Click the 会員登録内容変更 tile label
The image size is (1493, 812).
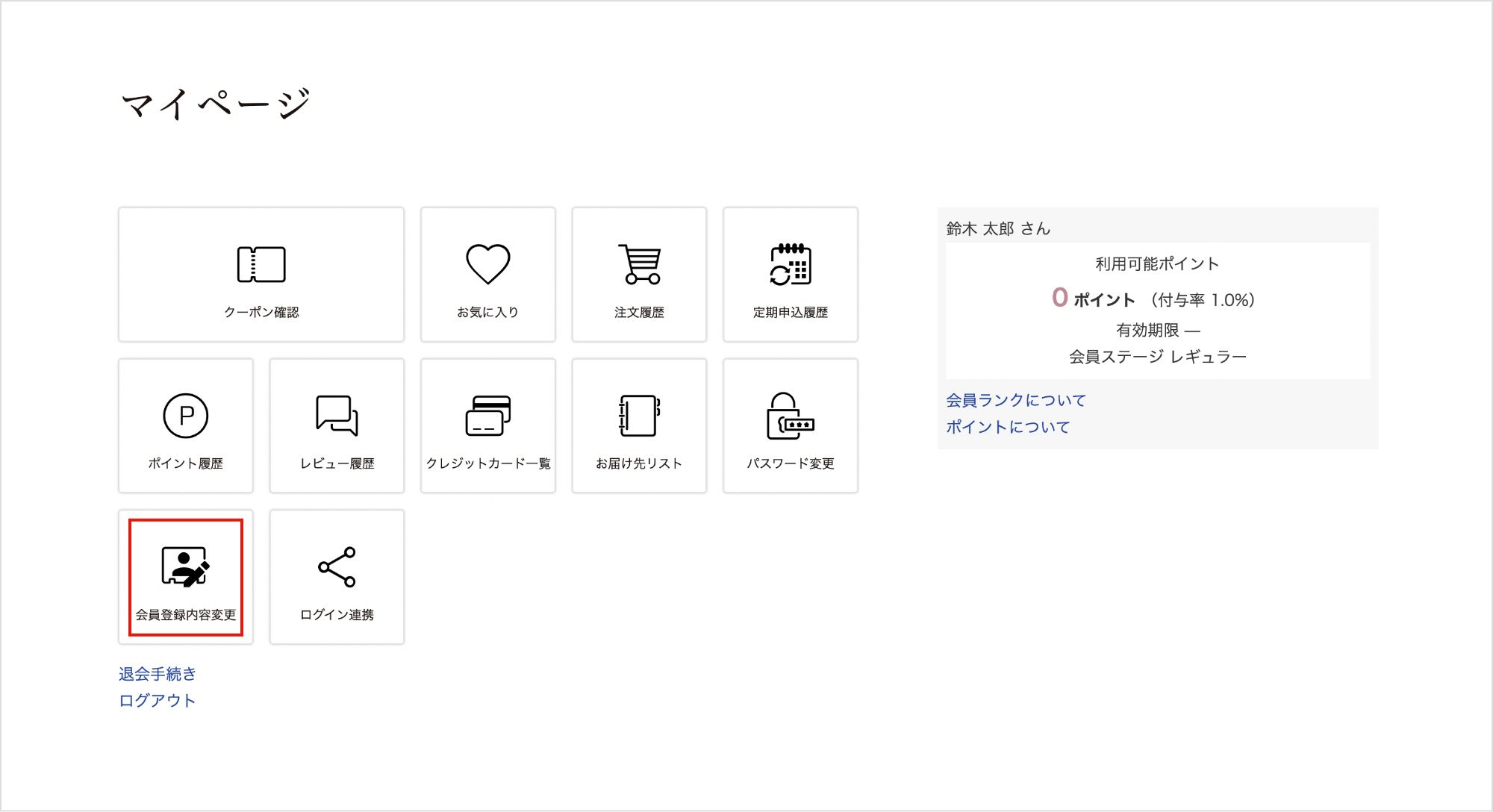click(x=185, y=614)
